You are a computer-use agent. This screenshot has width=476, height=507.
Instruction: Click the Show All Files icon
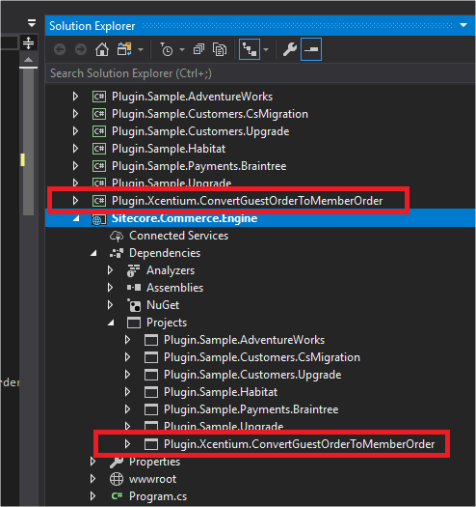pyautogui.click(x=220, y=50)
